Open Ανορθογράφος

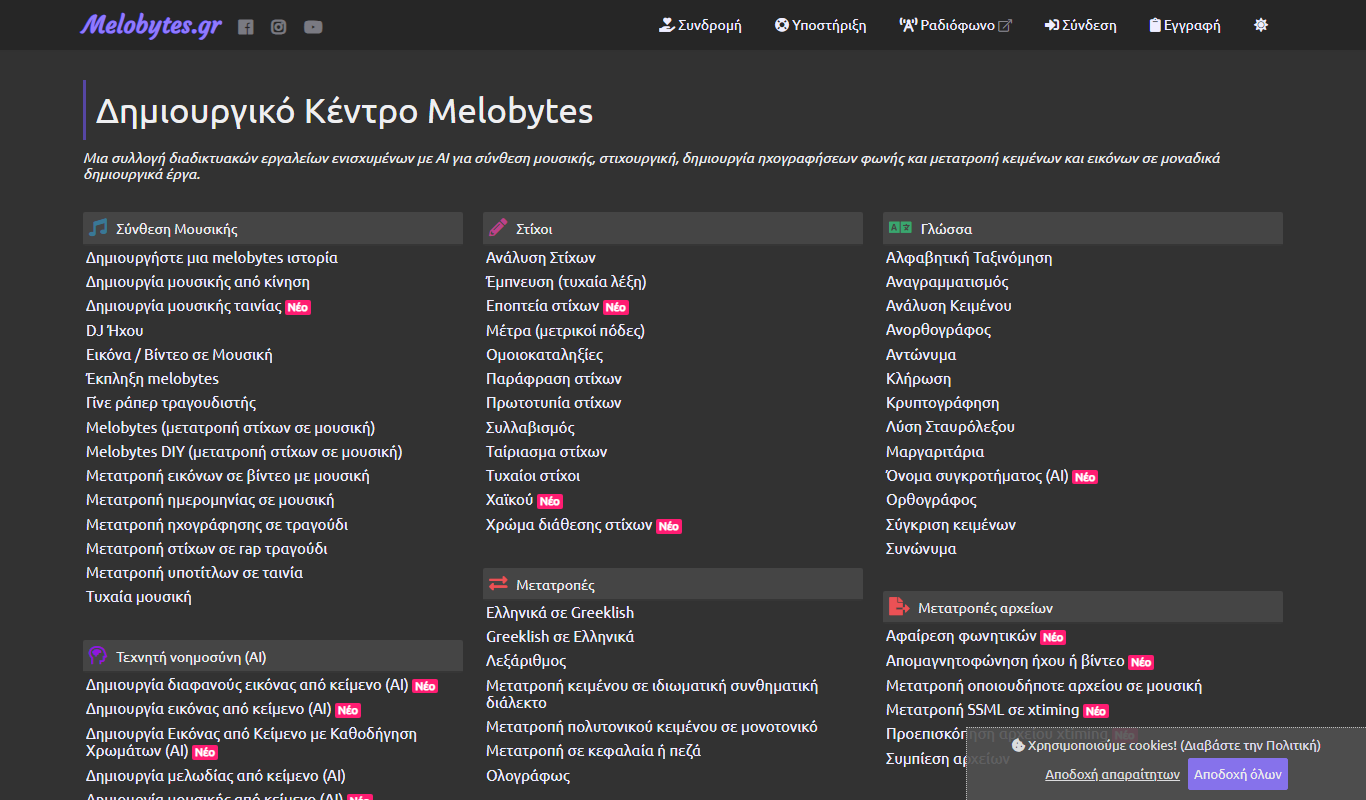pos(939,330)
